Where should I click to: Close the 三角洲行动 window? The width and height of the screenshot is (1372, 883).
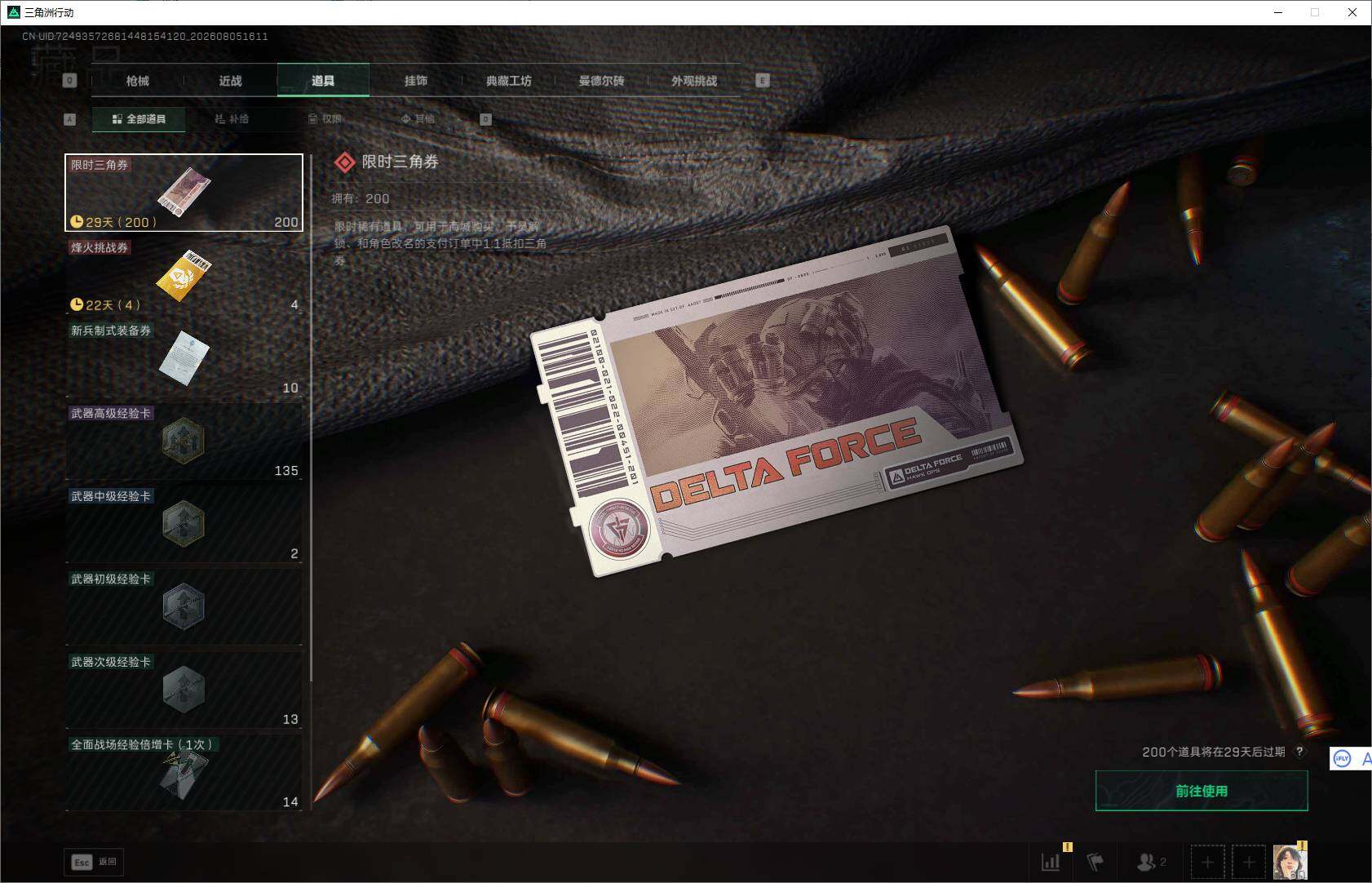click(1352, 12)
